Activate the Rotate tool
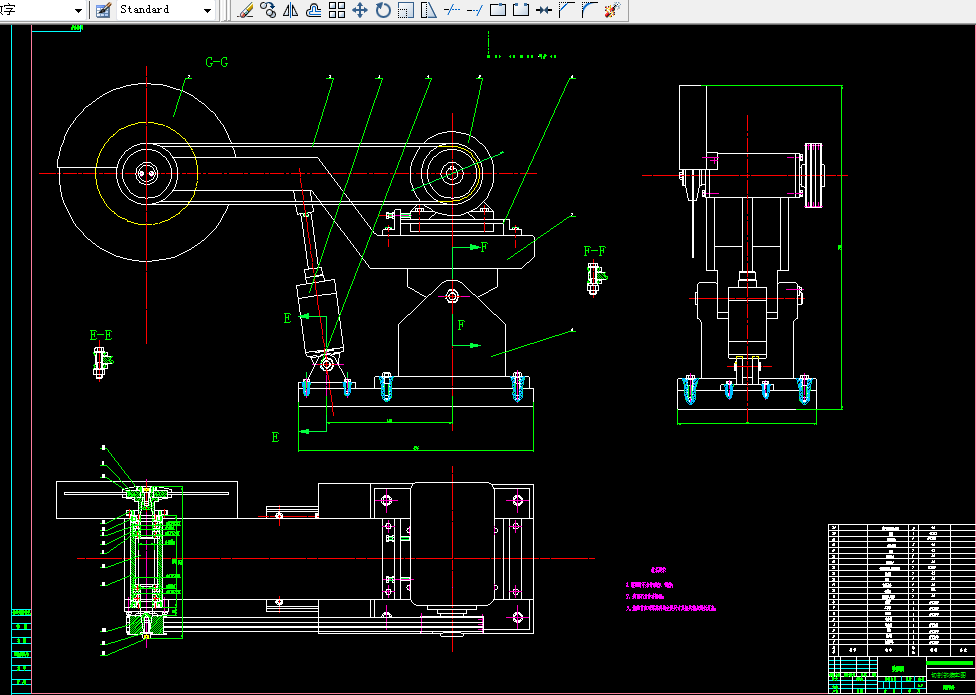Screen dimensions: 976x695 tap(383, 10)
